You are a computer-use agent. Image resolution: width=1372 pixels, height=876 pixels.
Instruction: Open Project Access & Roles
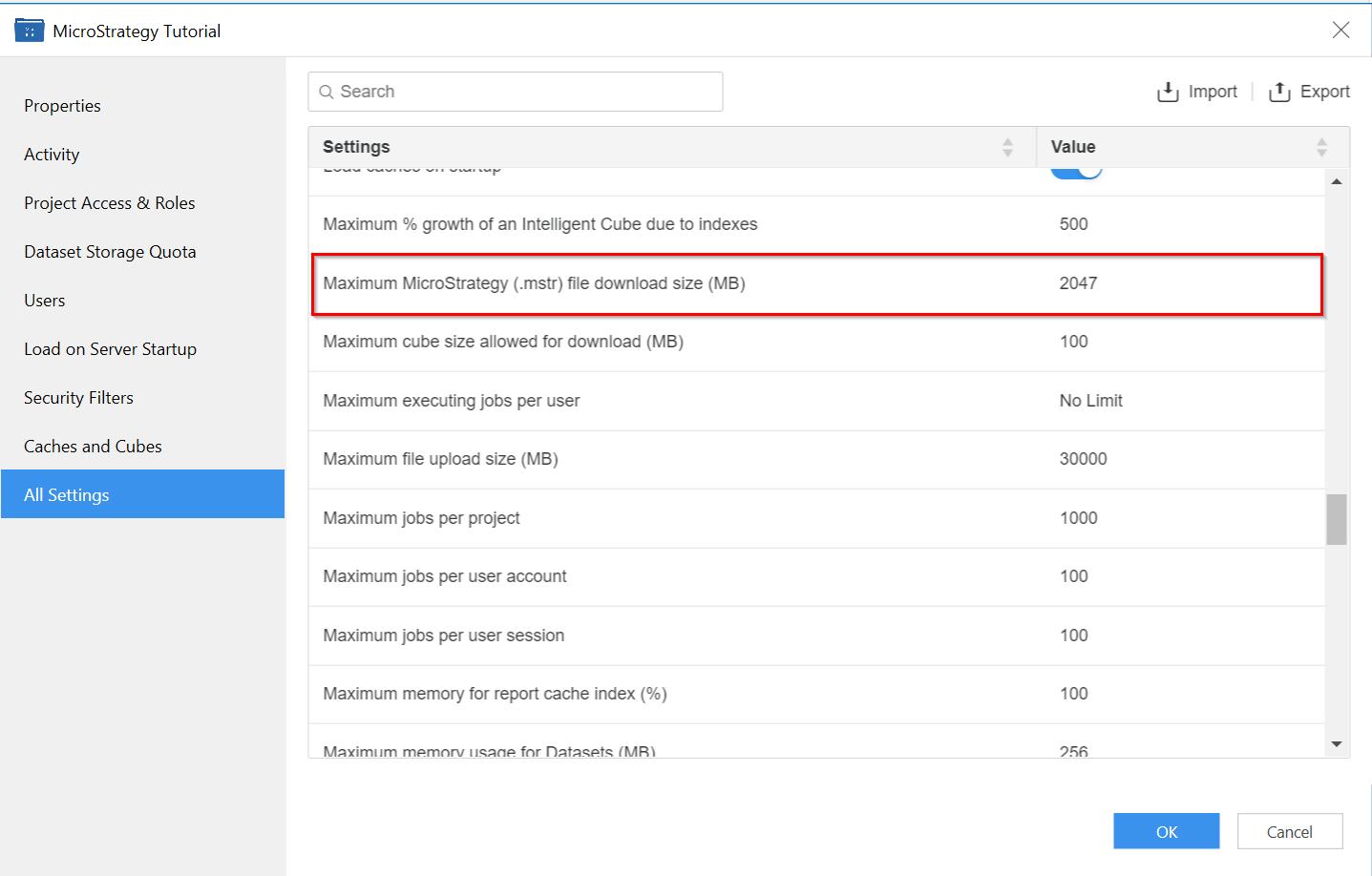point(110,203)
